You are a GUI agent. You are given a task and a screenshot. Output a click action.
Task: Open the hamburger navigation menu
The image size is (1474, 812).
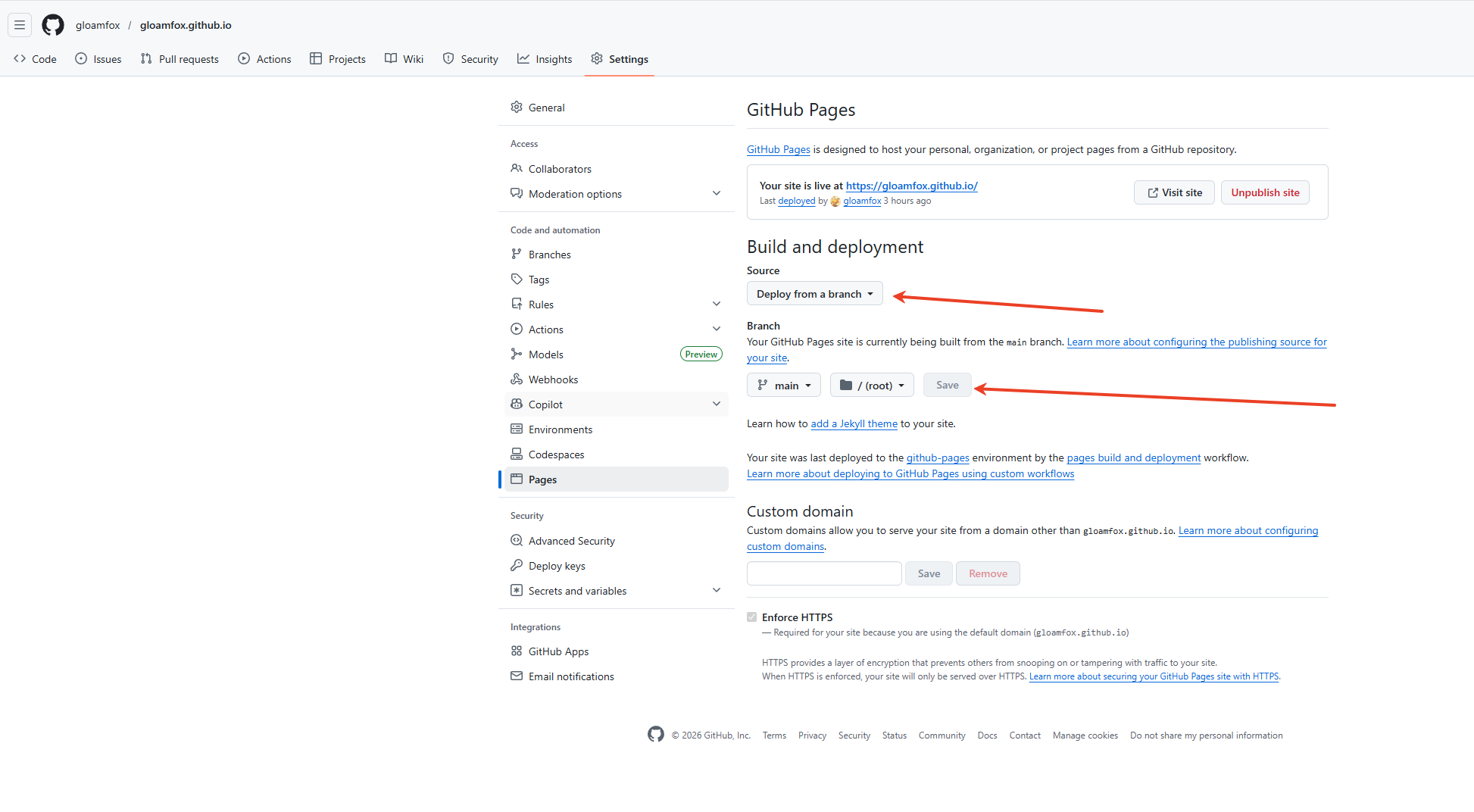pyautogui.click(x=20, y=25)
